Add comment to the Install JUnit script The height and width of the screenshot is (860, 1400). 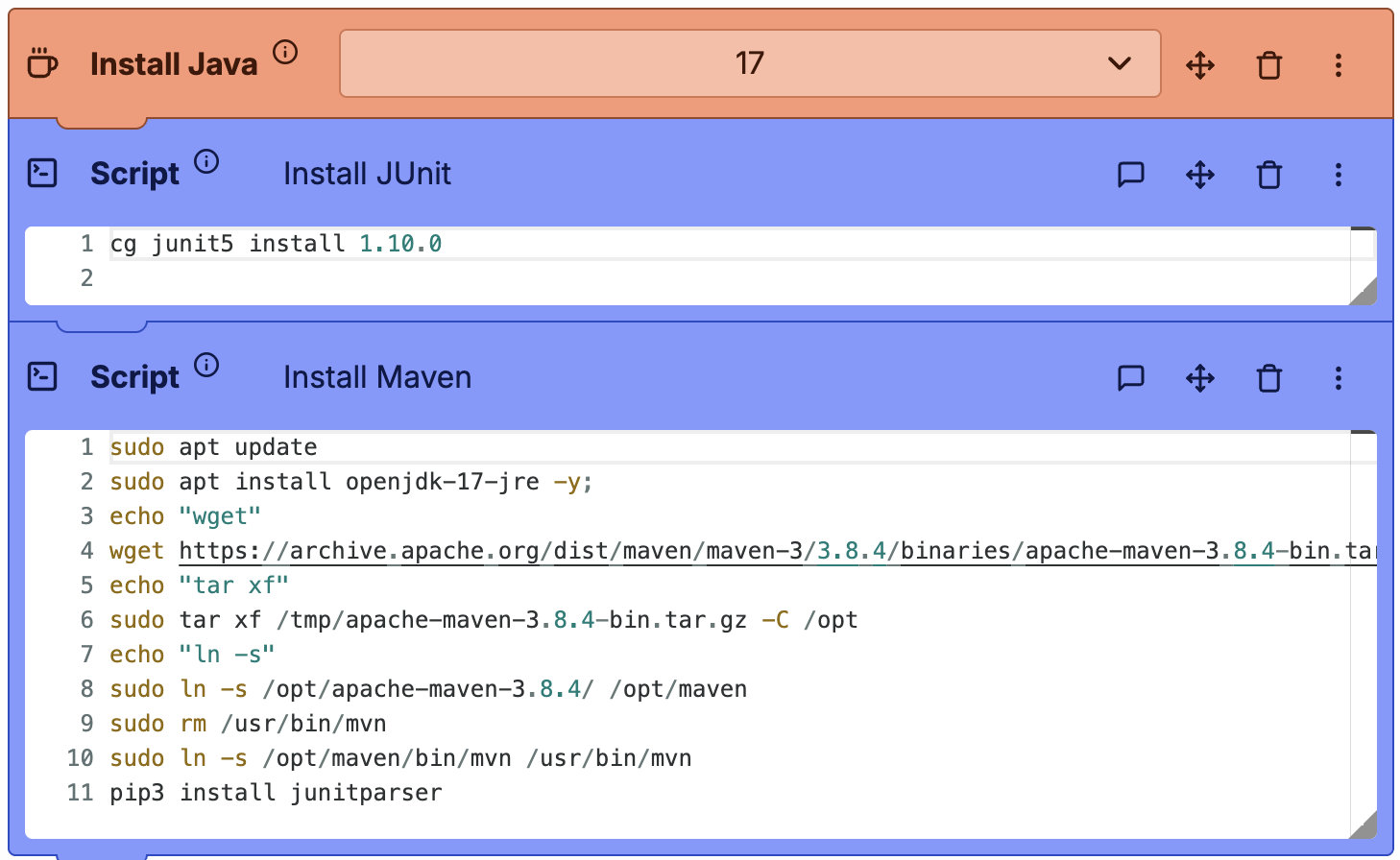tap(1130, 175)
